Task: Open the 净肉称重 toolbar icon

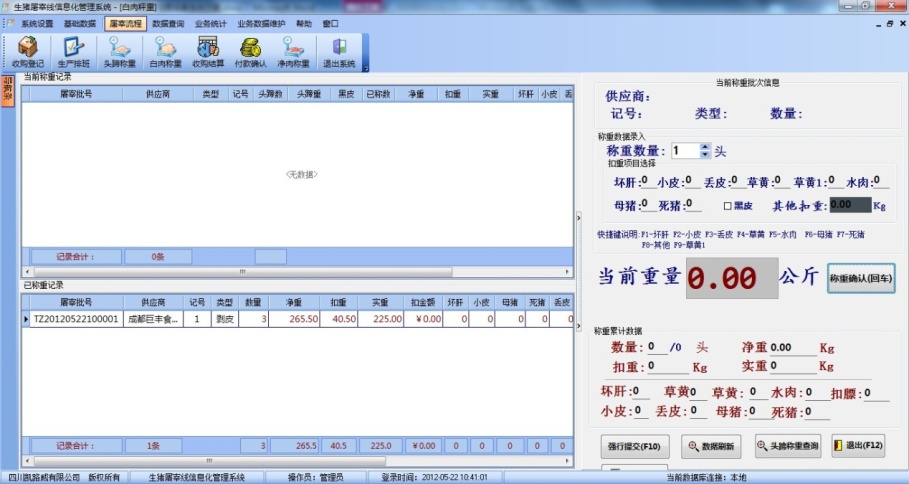Action: click(x=293, y=52)
